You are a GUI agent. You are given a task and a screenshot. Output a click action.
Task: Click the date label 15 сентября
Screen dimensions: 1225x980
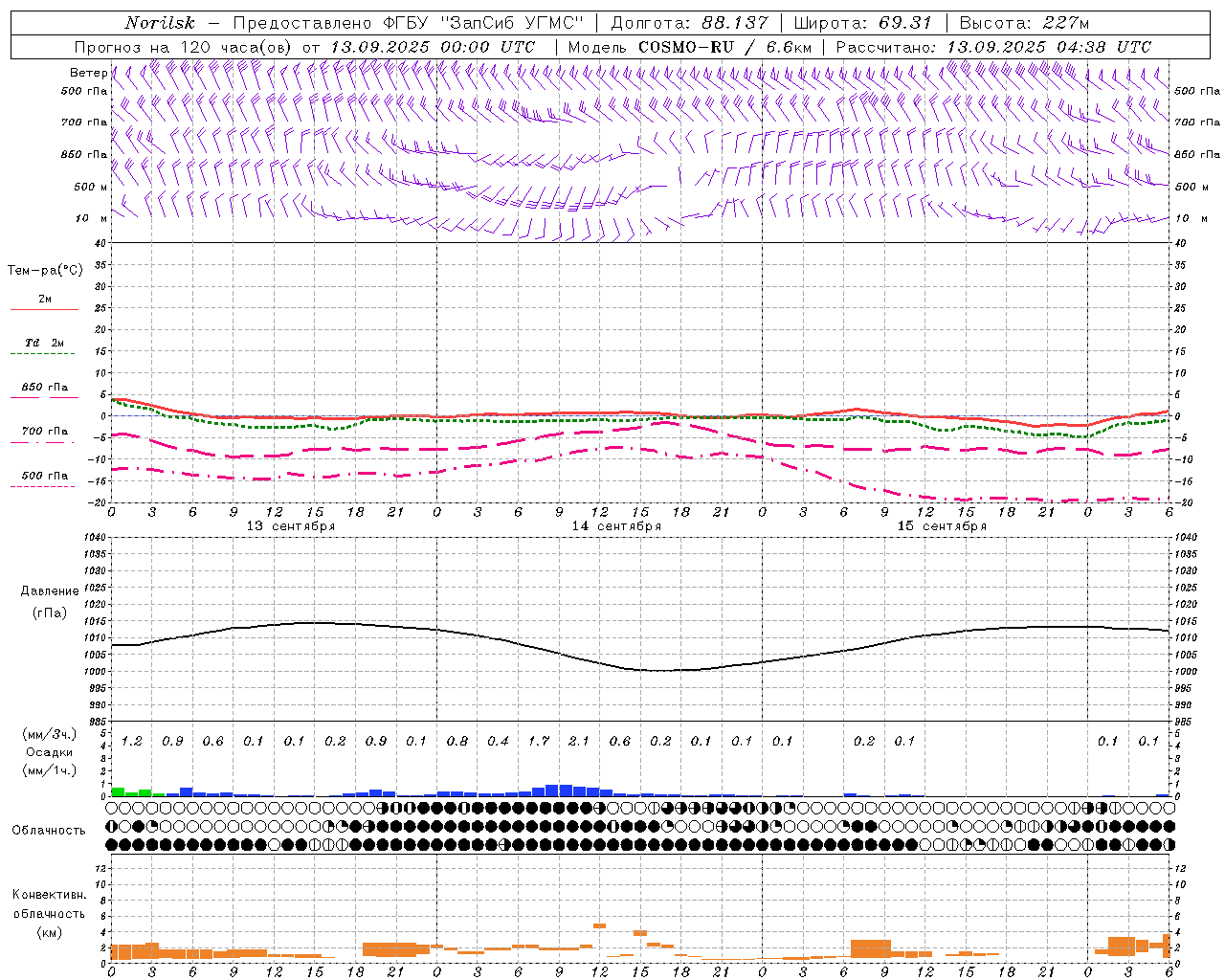(942, 526)
